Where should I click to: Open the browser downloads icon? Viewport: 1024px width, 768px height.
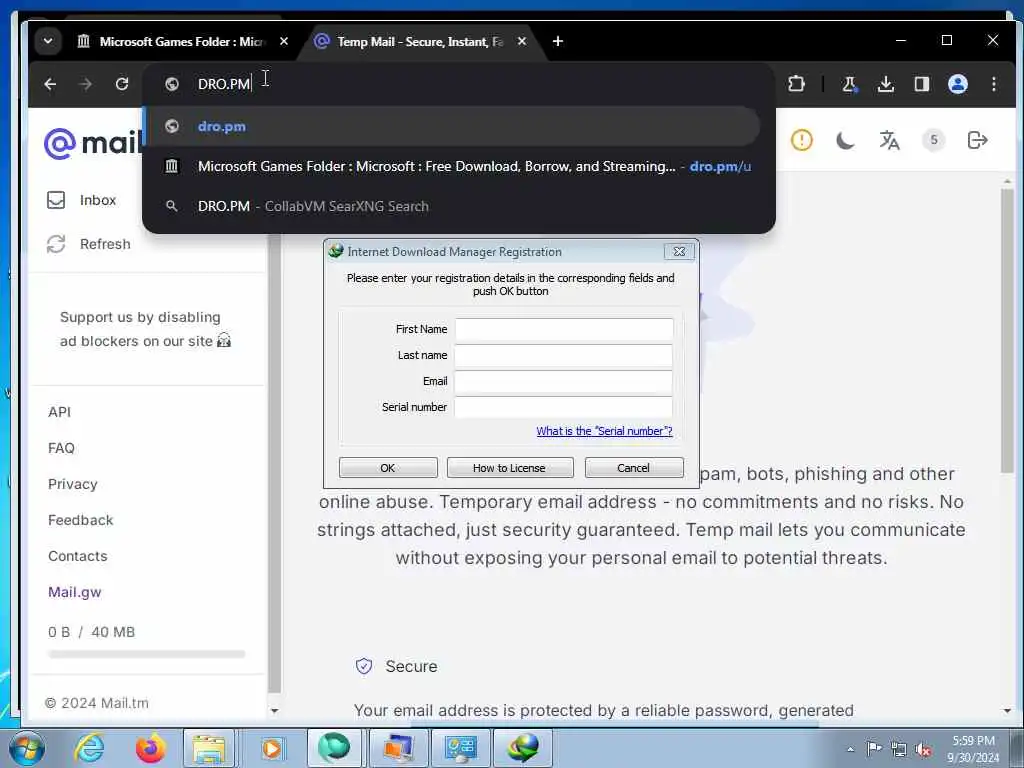point(886,84)
